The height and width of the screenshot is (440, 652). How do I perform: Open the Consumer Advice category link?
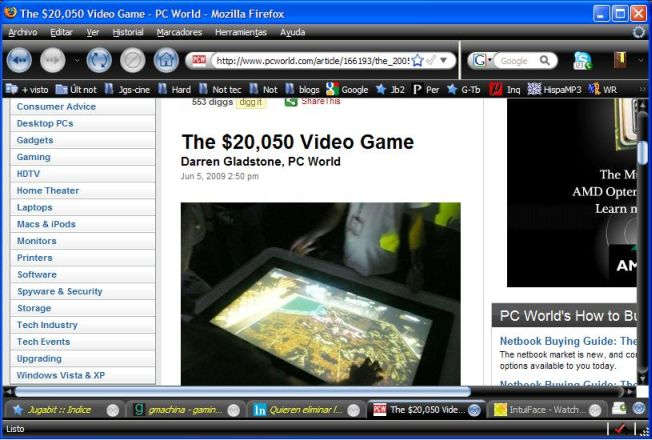tap(56, 107)
